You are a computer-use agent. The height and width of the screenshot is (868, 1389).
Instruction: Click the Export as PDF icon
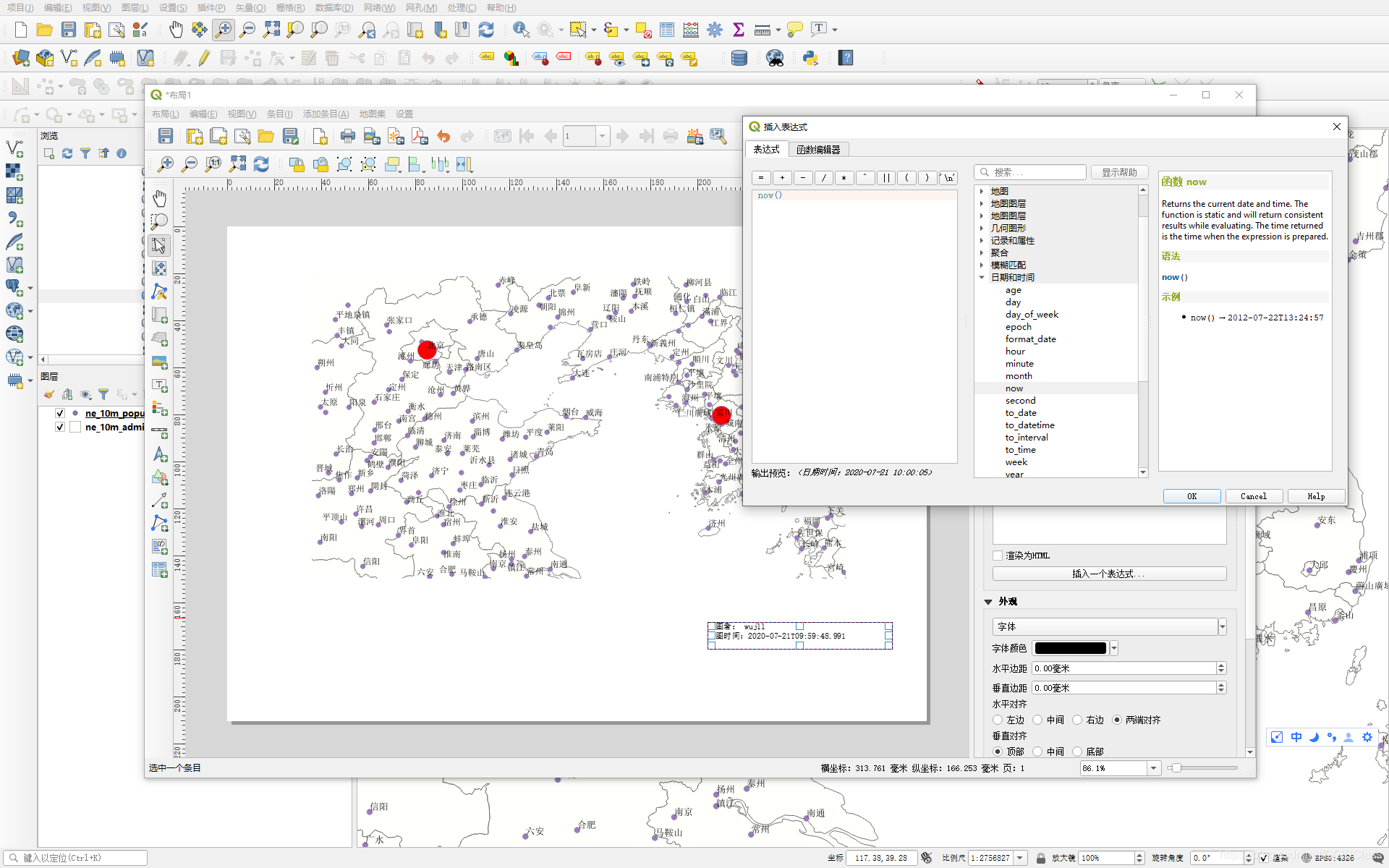420,136
